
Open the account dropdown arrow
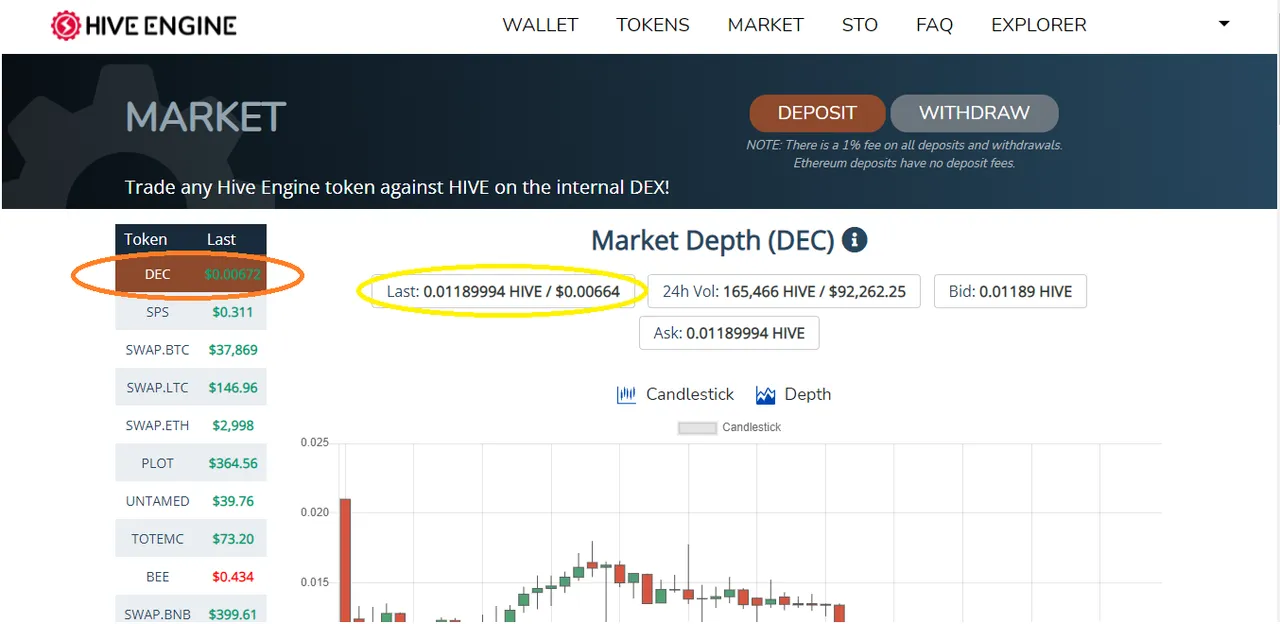click(x=1224, y=24)
